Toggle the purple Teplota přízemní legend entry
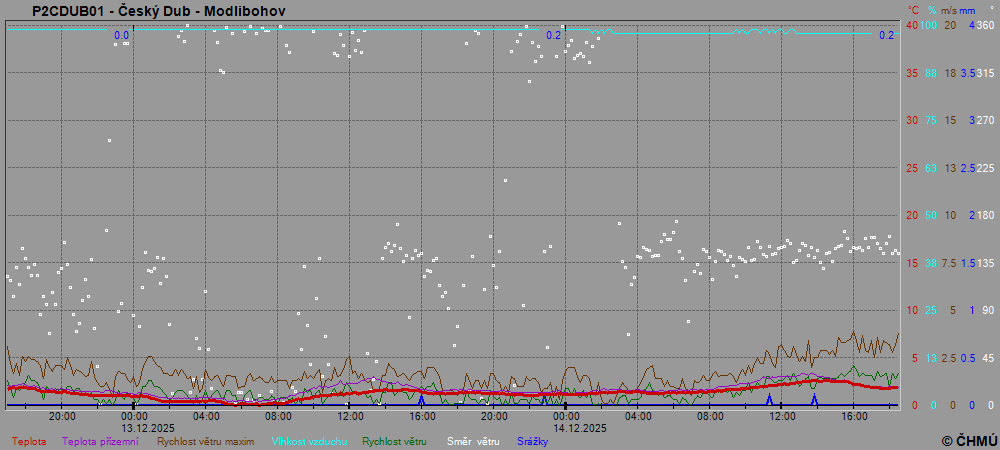Screen dimensions: 1000x450 100,441
